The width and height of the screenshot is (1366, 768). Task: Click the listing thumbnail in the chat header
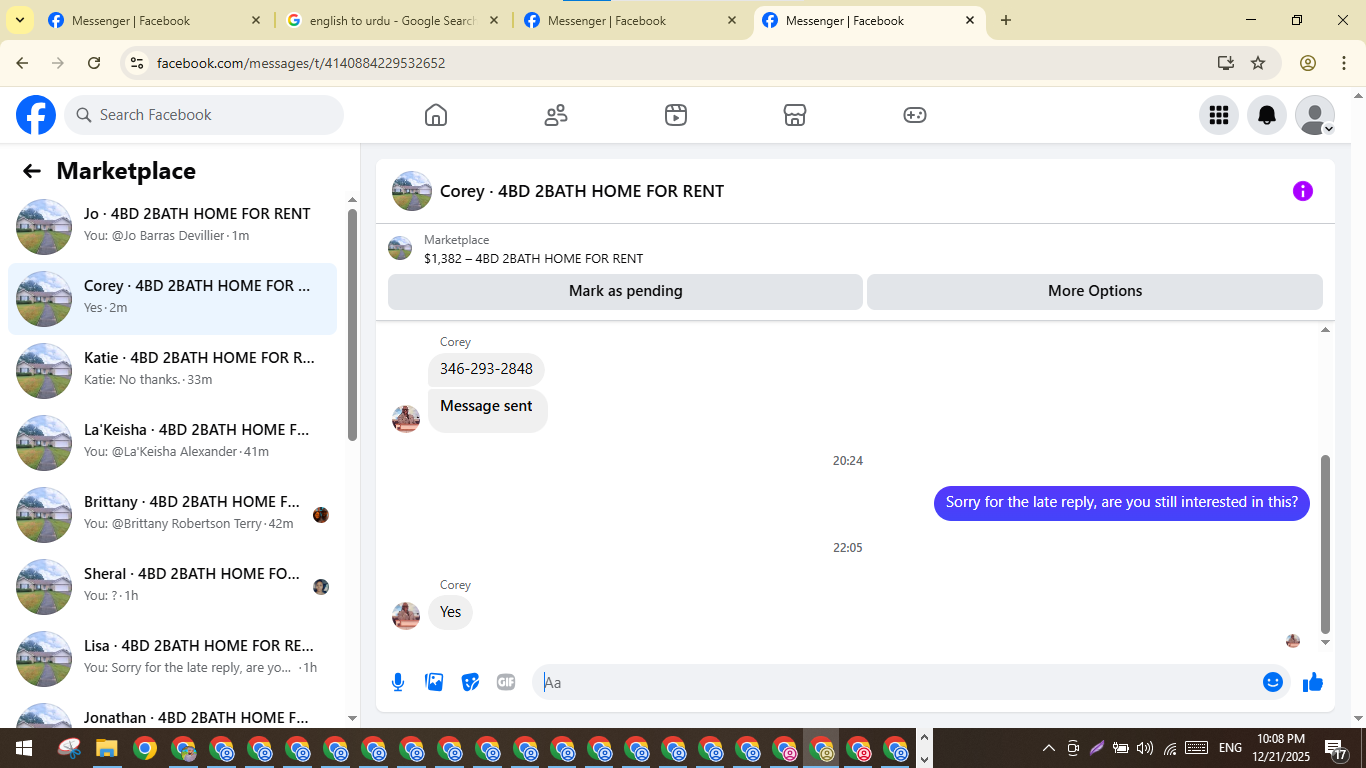[412, 191]
